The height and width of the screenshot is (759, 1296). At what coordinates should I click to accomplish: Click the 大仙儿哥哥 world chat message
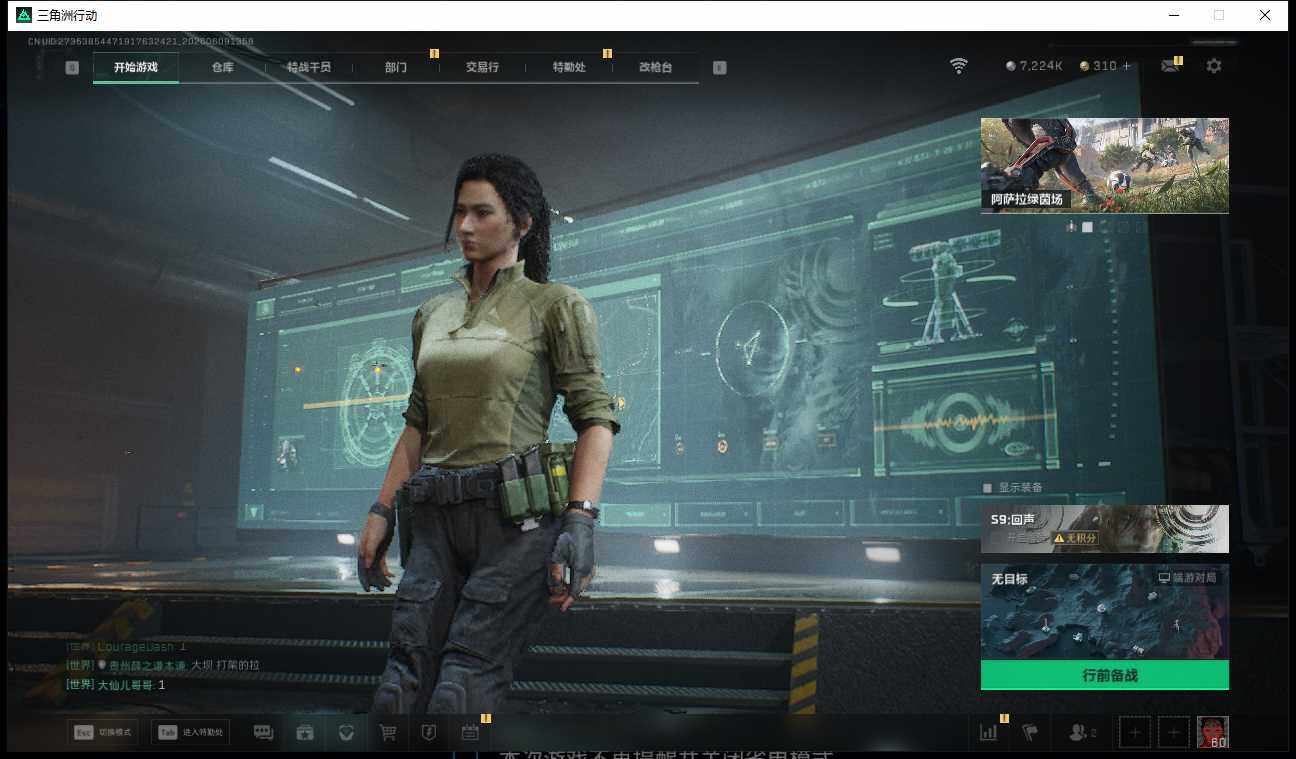pyautogui.click(x=115, y=685)
